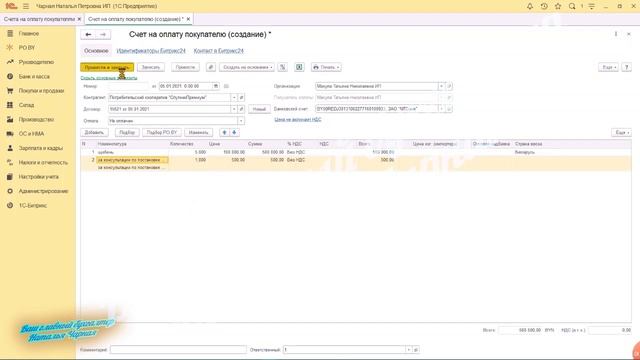The image size is (640, 360).
Task: Open Производство section in sidebar
Action: point(36,119)
